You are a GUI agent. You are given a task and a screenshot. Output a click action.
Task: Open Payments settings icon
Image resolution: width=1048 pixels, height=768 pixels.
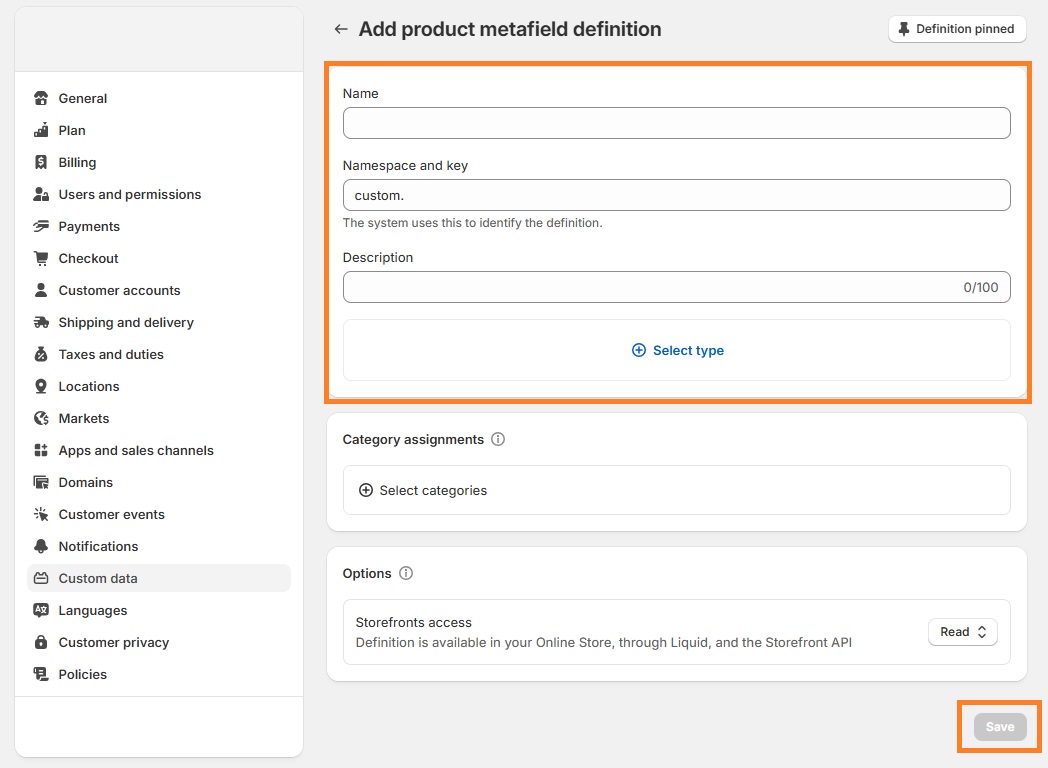40,226
